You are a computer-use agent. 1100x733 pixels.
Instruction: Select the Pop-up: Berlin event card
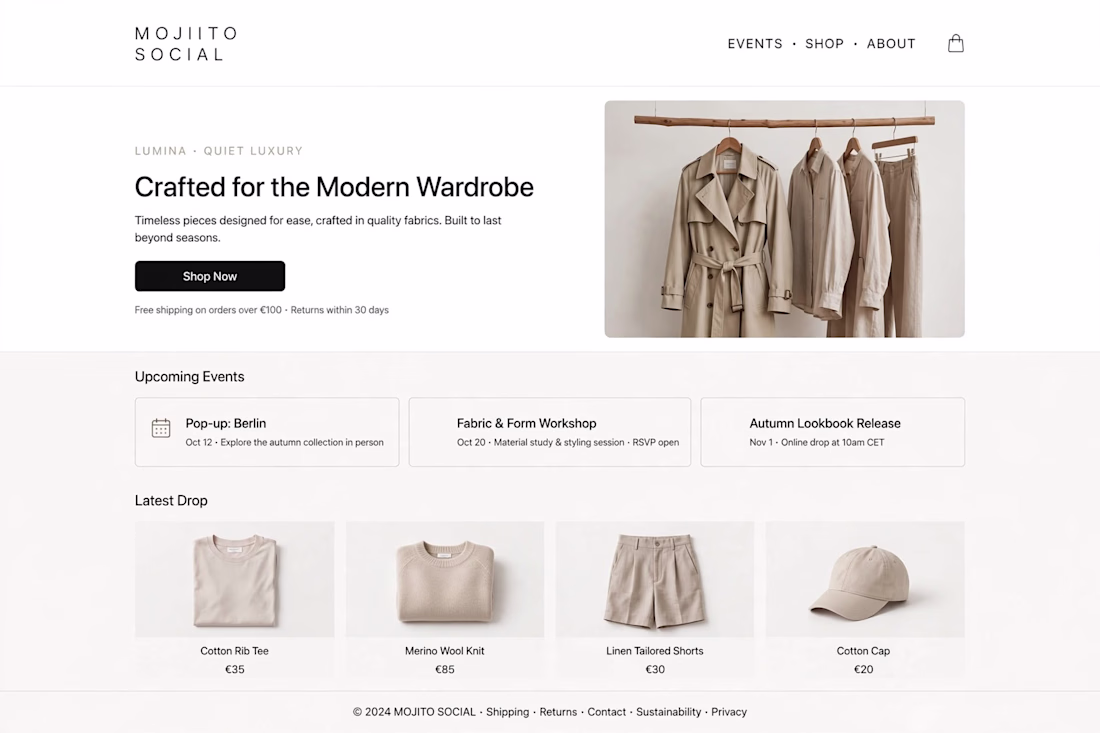(x=267, y=432)
